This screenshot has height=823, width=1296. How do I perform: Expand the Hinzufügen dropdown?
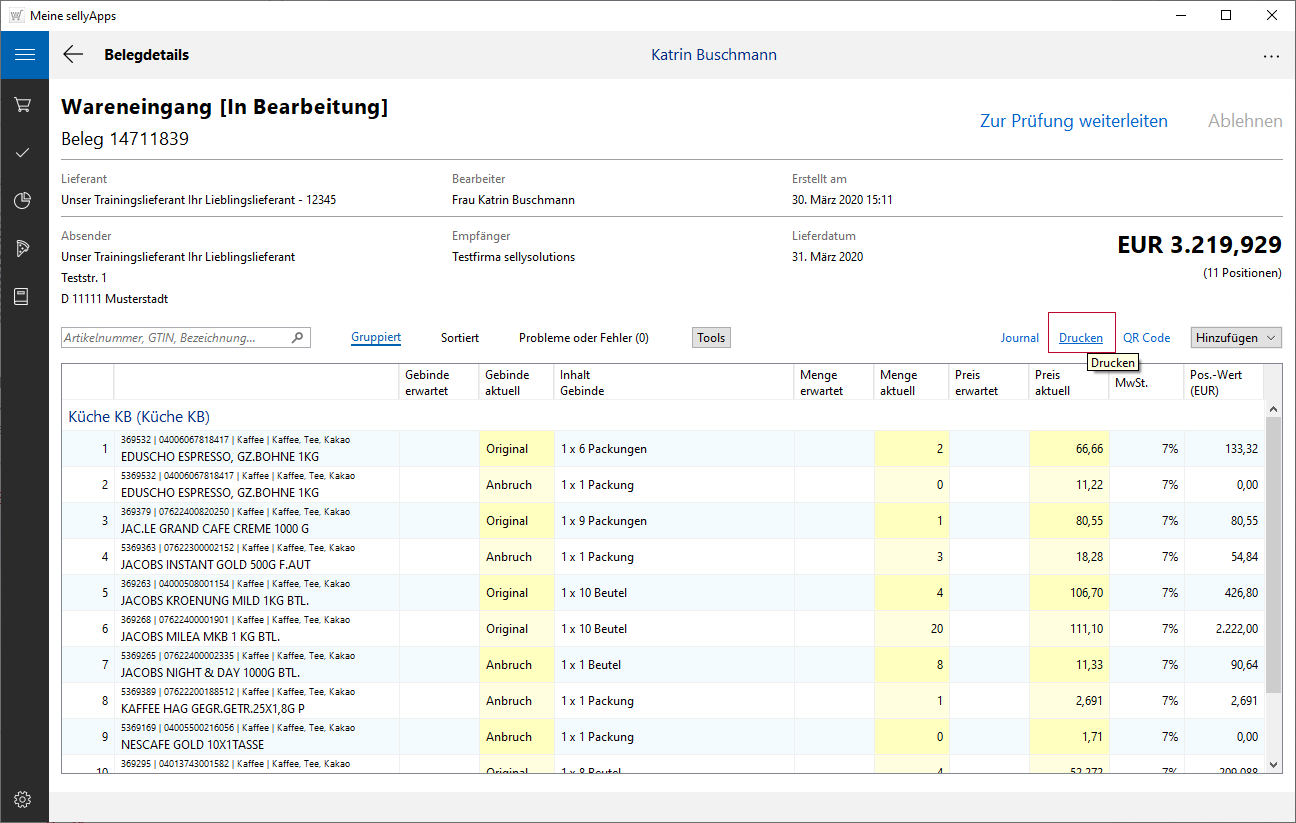click(1236, 338)
